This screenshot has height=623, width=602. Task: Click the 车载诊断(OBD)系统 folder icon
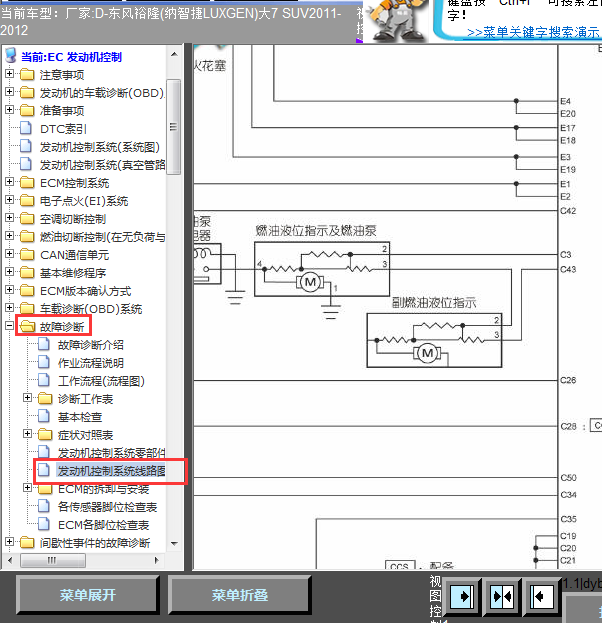[x=27, y=308]
